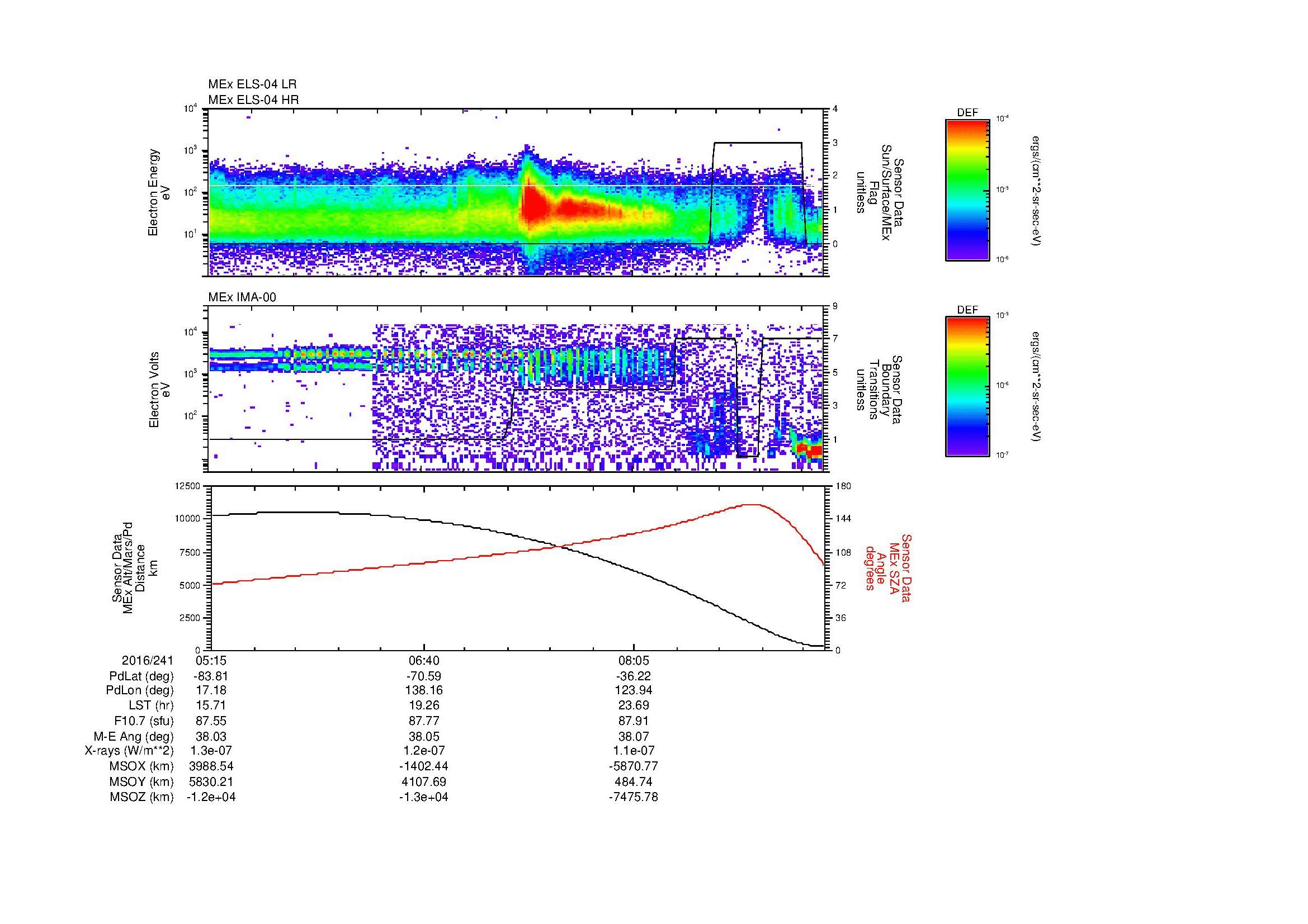This screenshot has width=1308, height=924.
Task: Click the PdLat value '-70.59'
Action: pos(424,676)
